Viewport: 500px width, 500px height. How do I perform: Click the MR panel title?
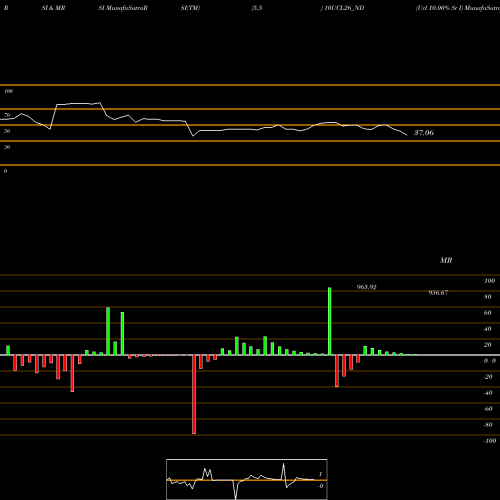click(446, 260)
